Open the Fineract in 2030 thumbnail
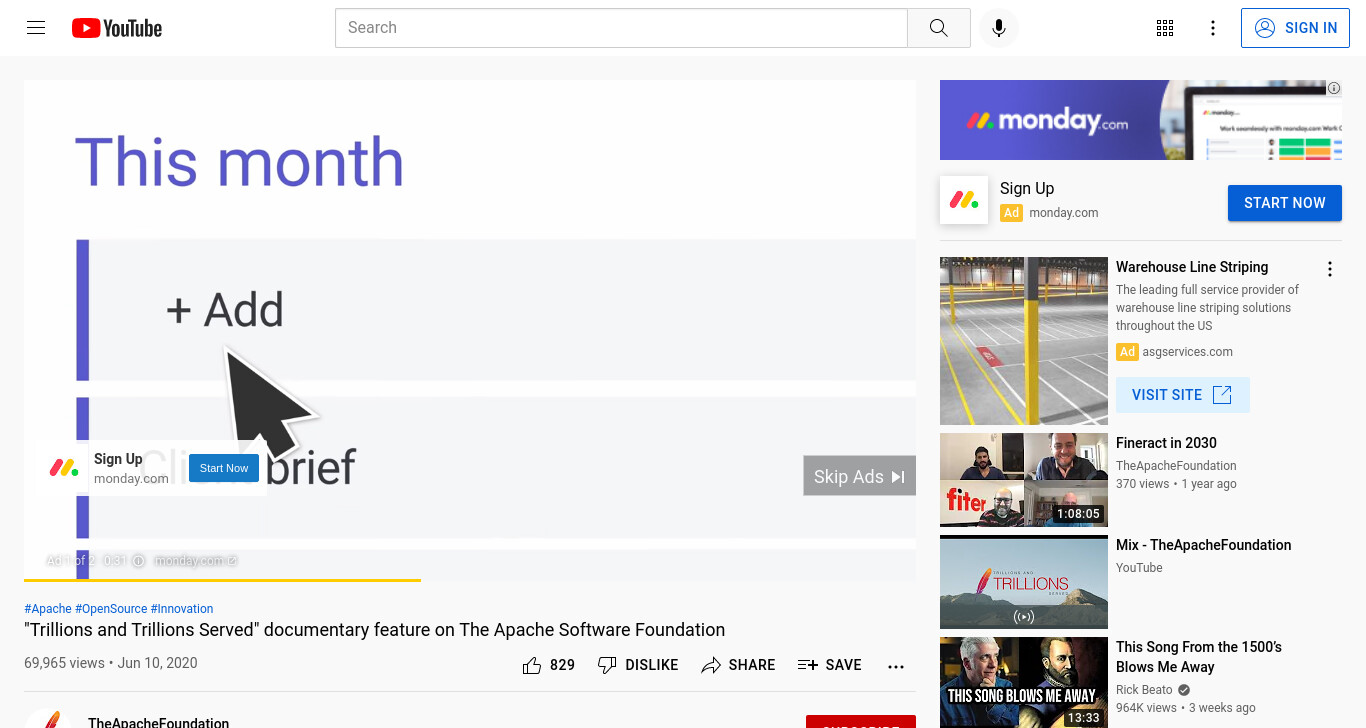The height and width of the screenshot is (728, 1366). [1024, 480]
